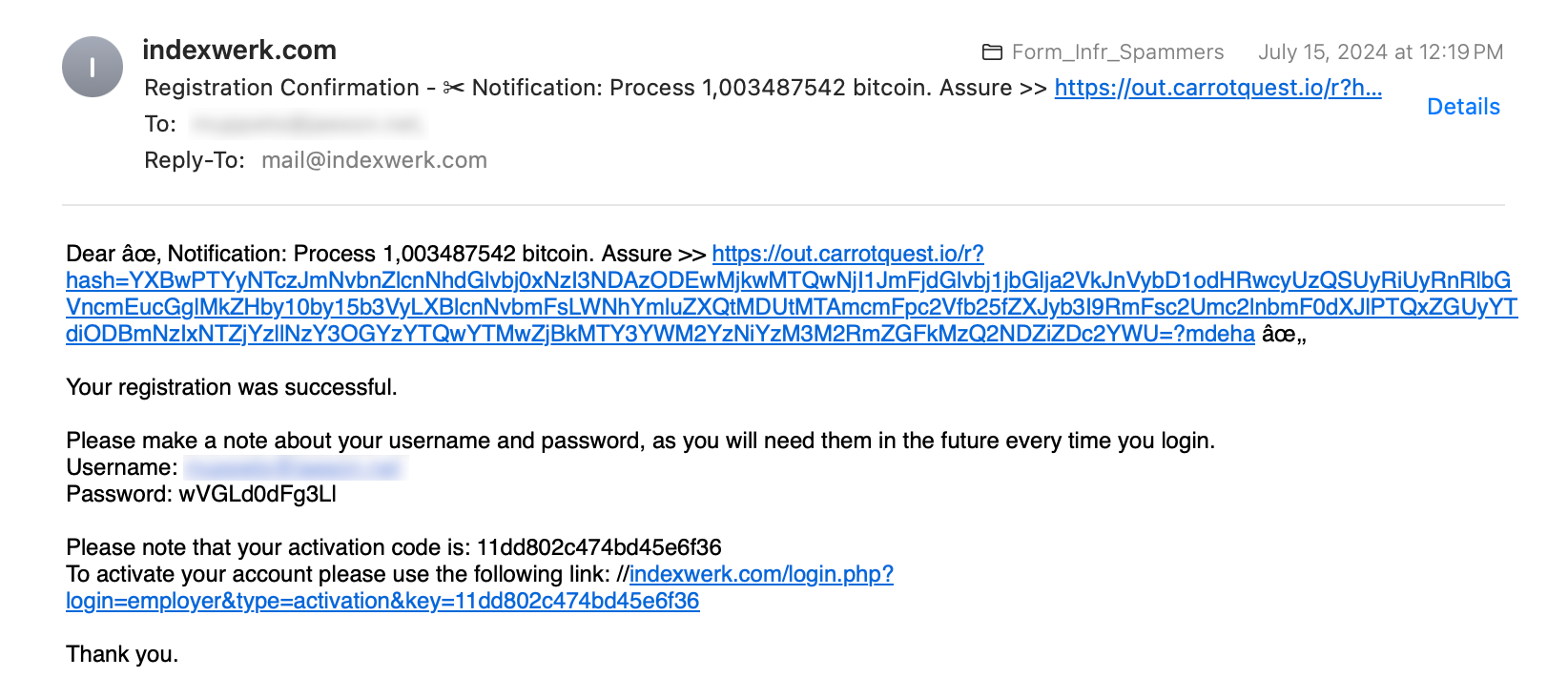
Task: Click the Reply-To address mail@indexwerk.com
Action: [x=374, y=160]
